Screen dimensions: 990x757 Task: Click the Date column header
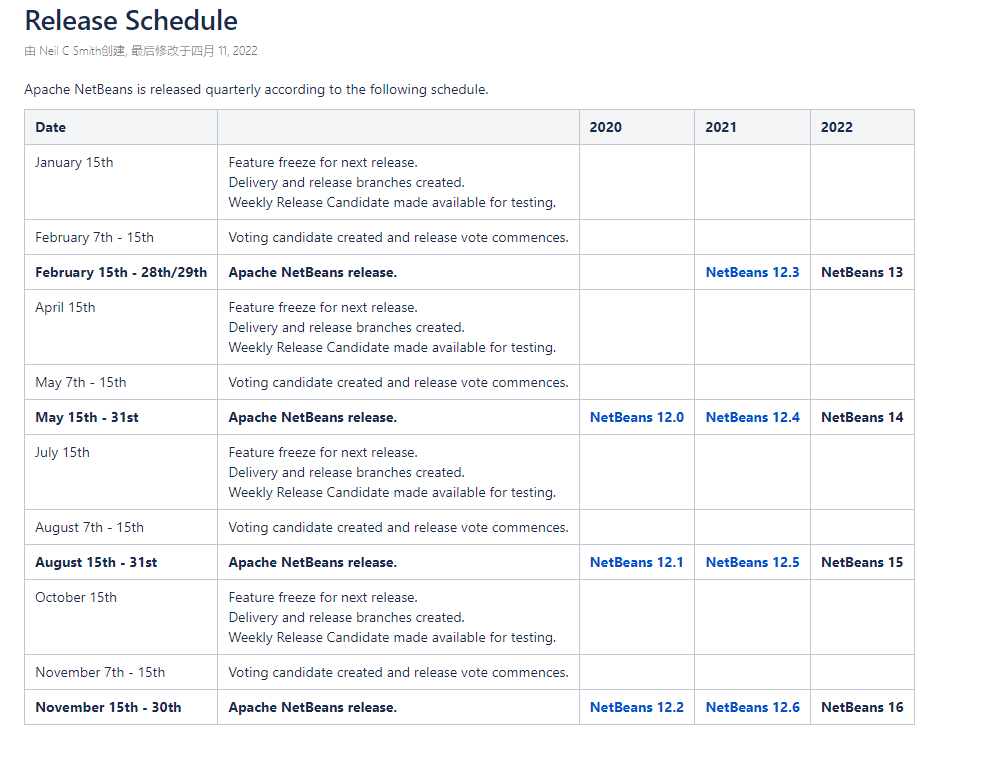[51, 127]
